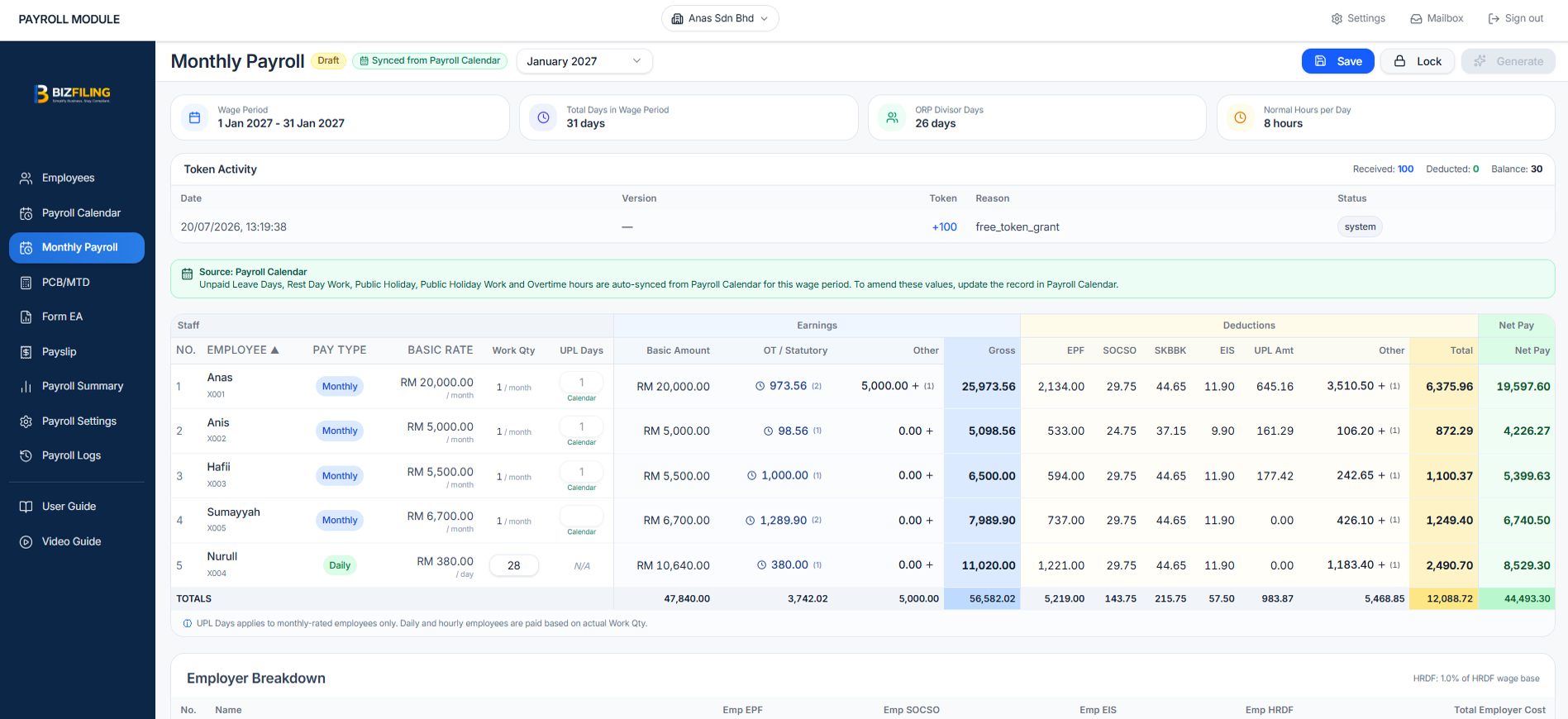Sort by the EMPLOYEE column arrow
Viewport: 1568px width, 719px height.
(x=274, y=350)
